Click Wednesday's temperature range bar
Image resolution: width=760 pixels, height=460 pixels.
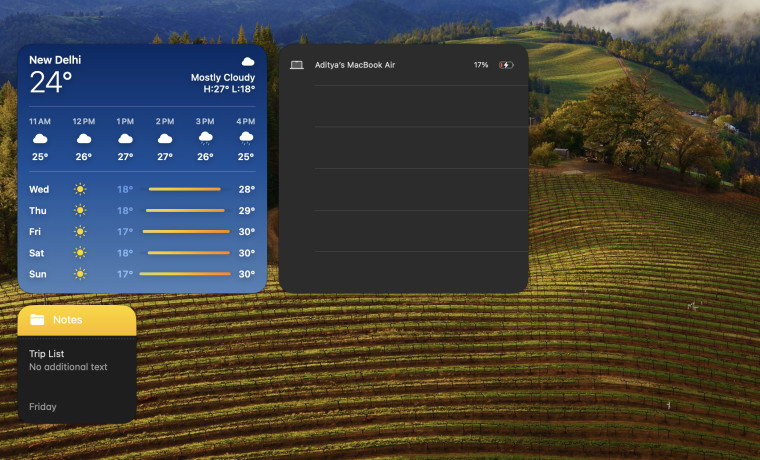pos(185,189)
